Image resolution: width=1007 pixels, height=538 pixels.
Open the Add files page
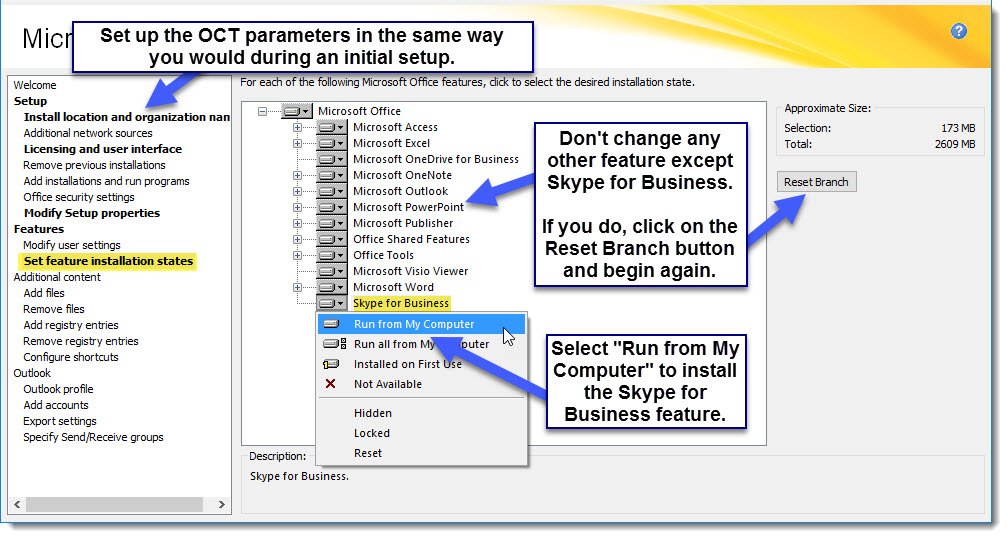point(44,293)
